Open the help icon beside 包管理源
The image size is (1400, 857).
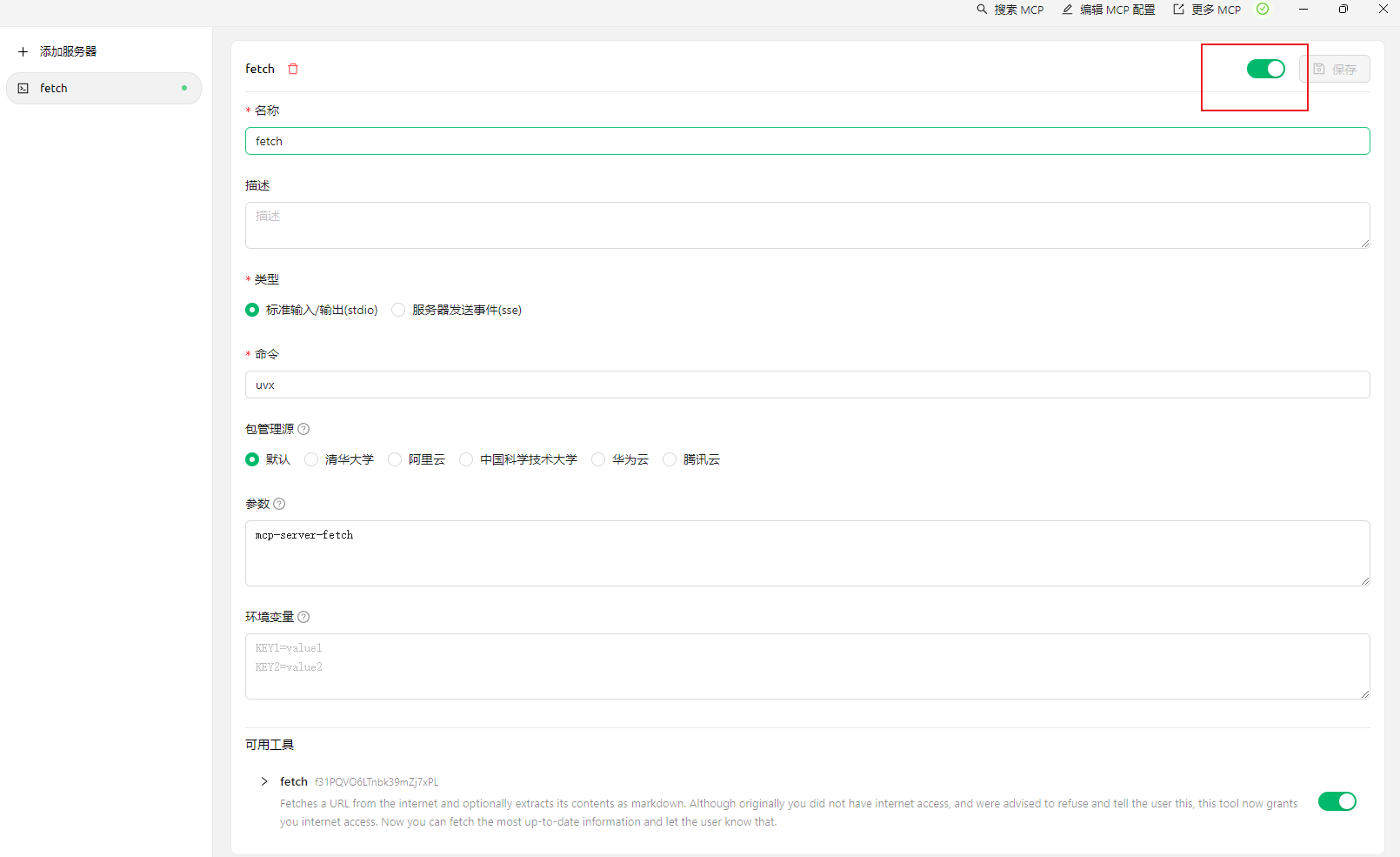303,428
